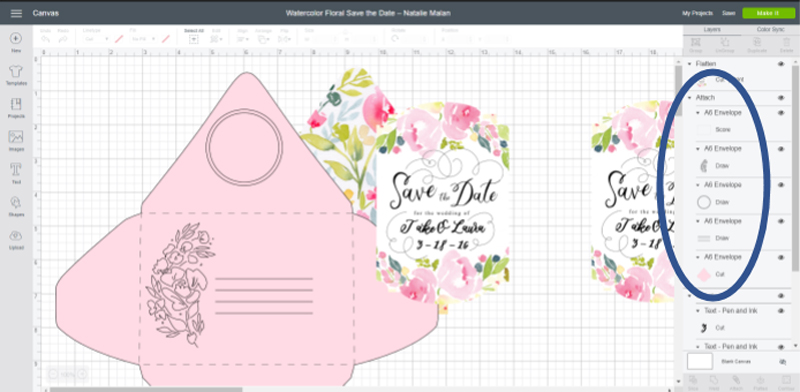Collapse the A6 Envelope Score layer arrow

click(698, 113)
